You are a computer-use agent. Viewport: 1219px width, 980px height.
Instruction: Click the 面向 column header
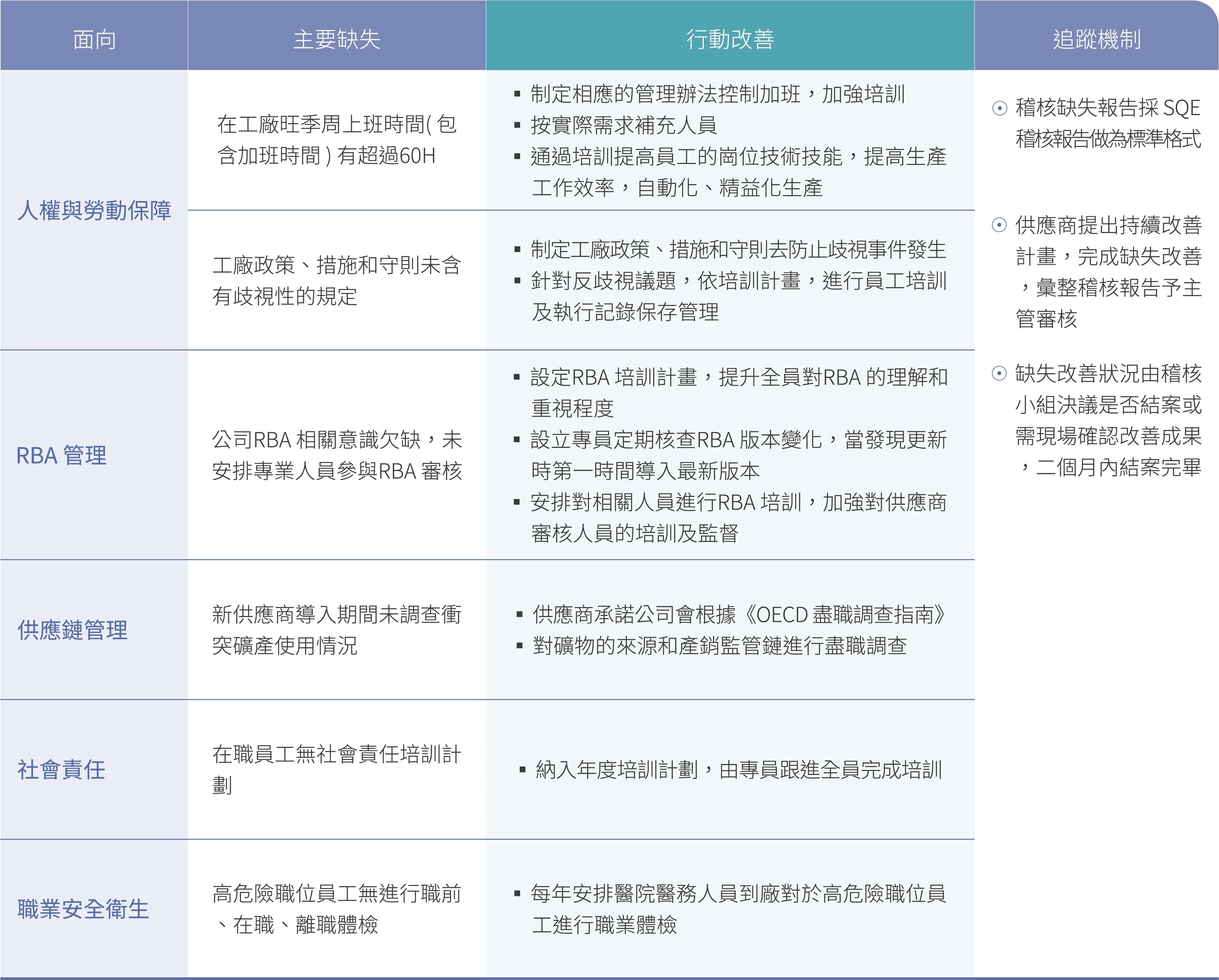point(94,40)
